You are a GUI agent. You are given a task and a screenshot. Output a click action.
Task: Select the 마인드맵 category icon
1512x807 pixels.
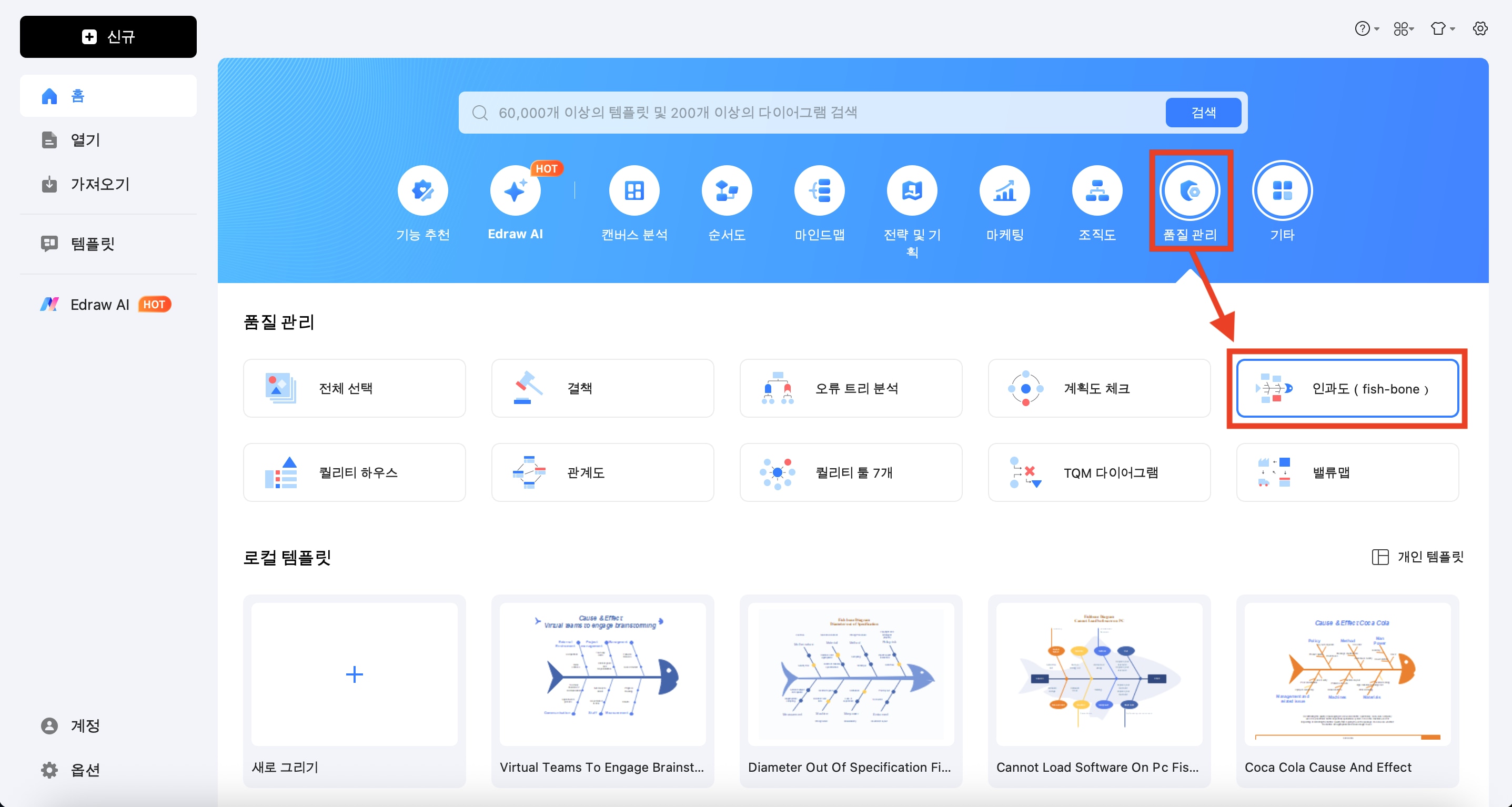pyautogui.click(x=819, y=191)
